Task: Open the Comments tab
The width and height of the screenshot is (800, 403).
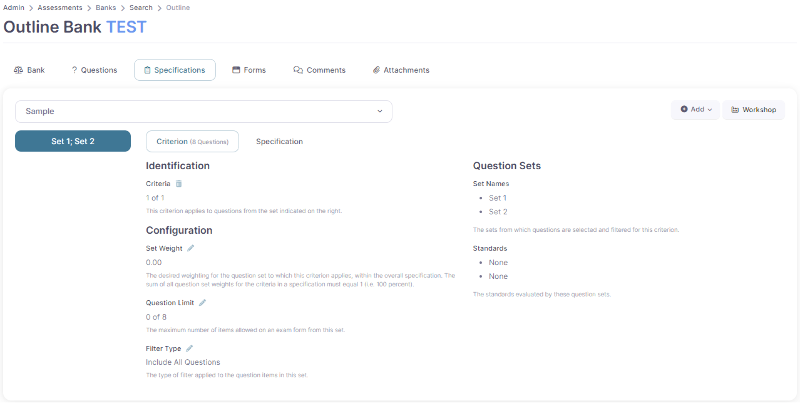Action: (319, 70)
